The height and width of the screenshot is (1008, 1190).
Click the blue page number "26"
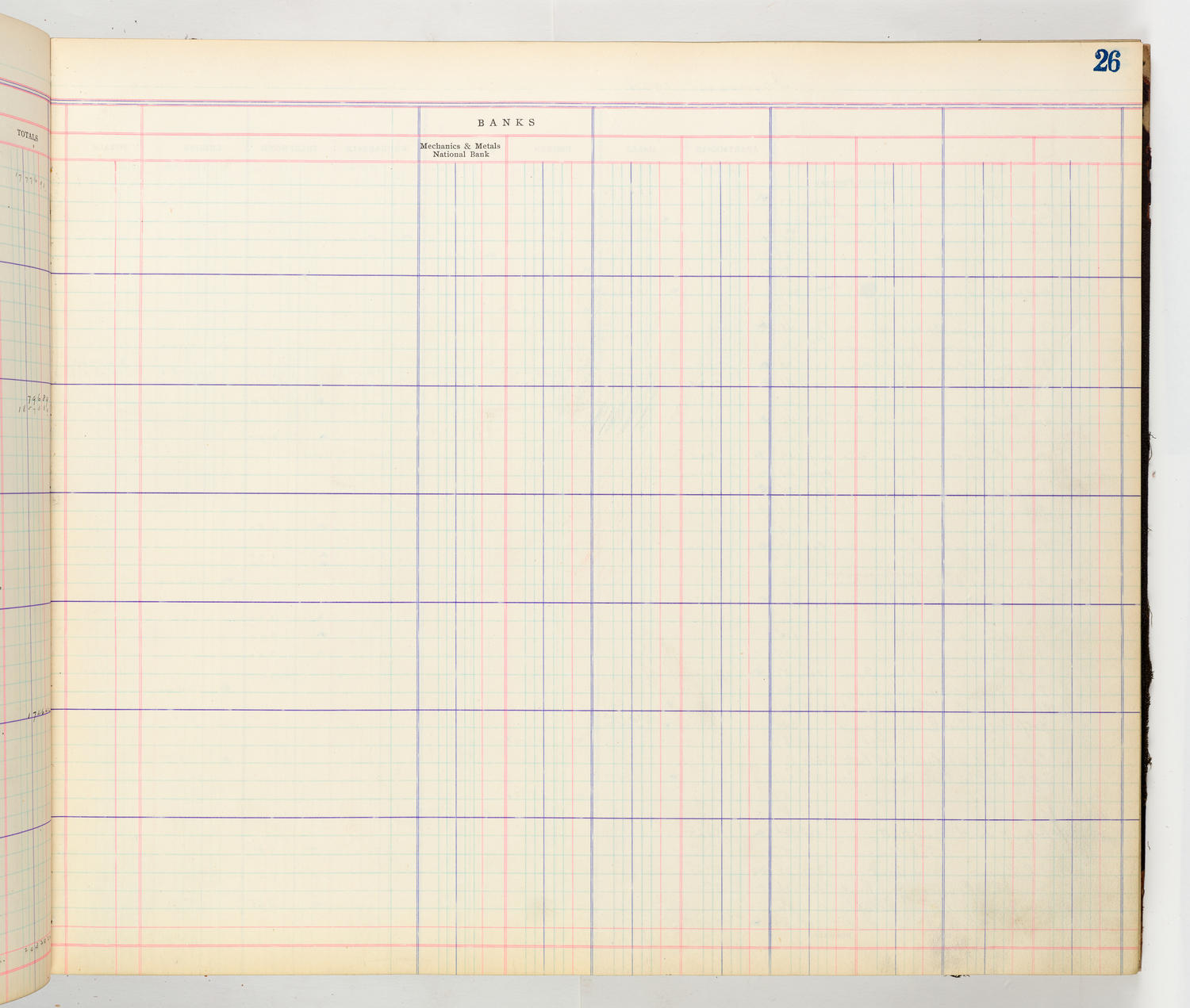point(1107,61)
